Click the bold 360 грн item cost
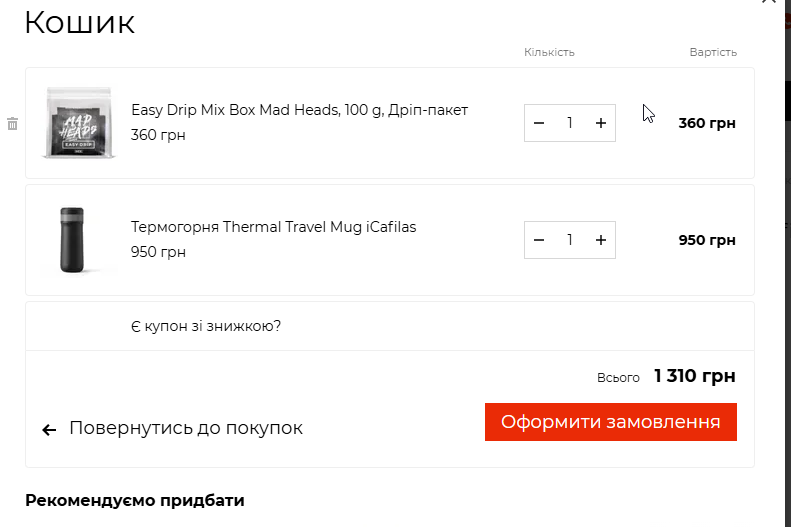The height and width of the screenshot is (527, 791). [707, 123]
